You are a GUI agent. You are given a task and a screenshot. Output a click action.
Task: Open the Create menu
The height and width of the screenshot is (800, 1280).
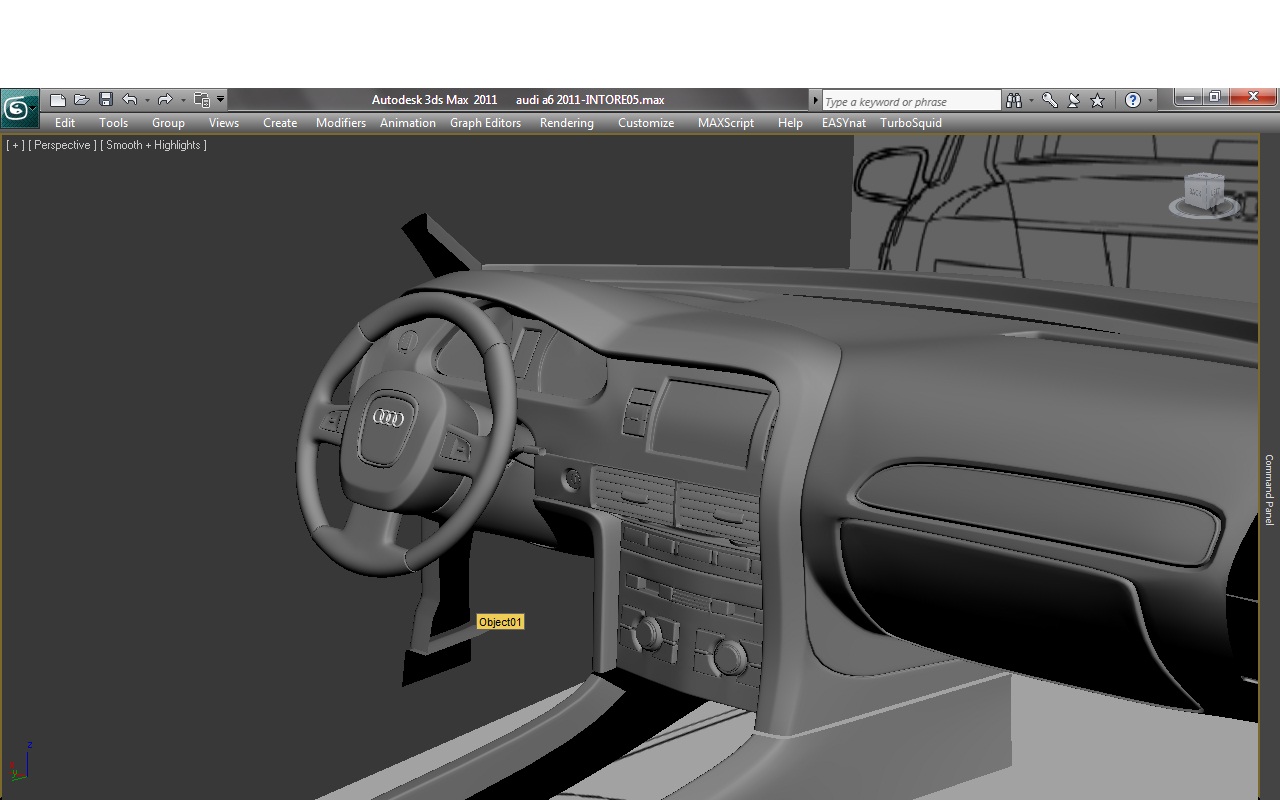coord(280,123)
